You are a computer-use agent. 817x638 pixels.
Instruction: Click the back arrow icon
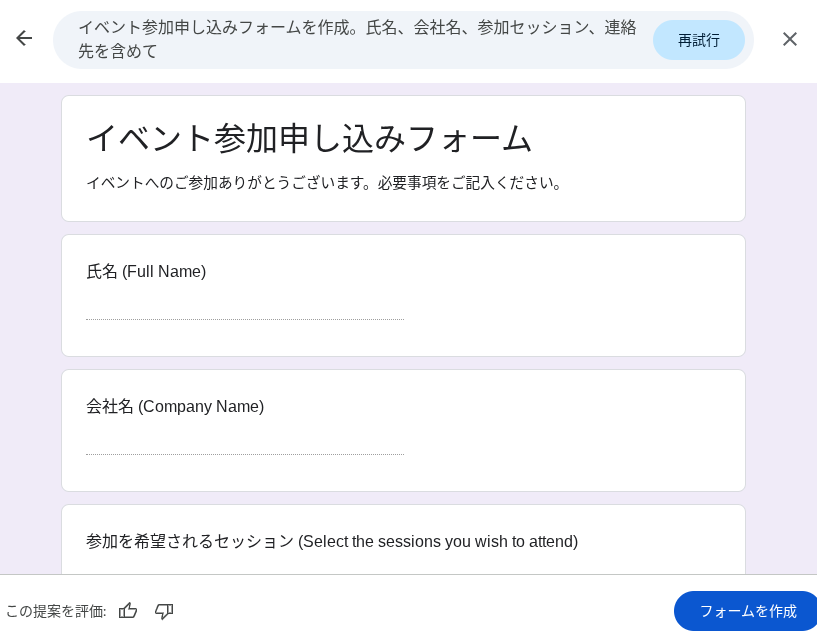(24, 39)
